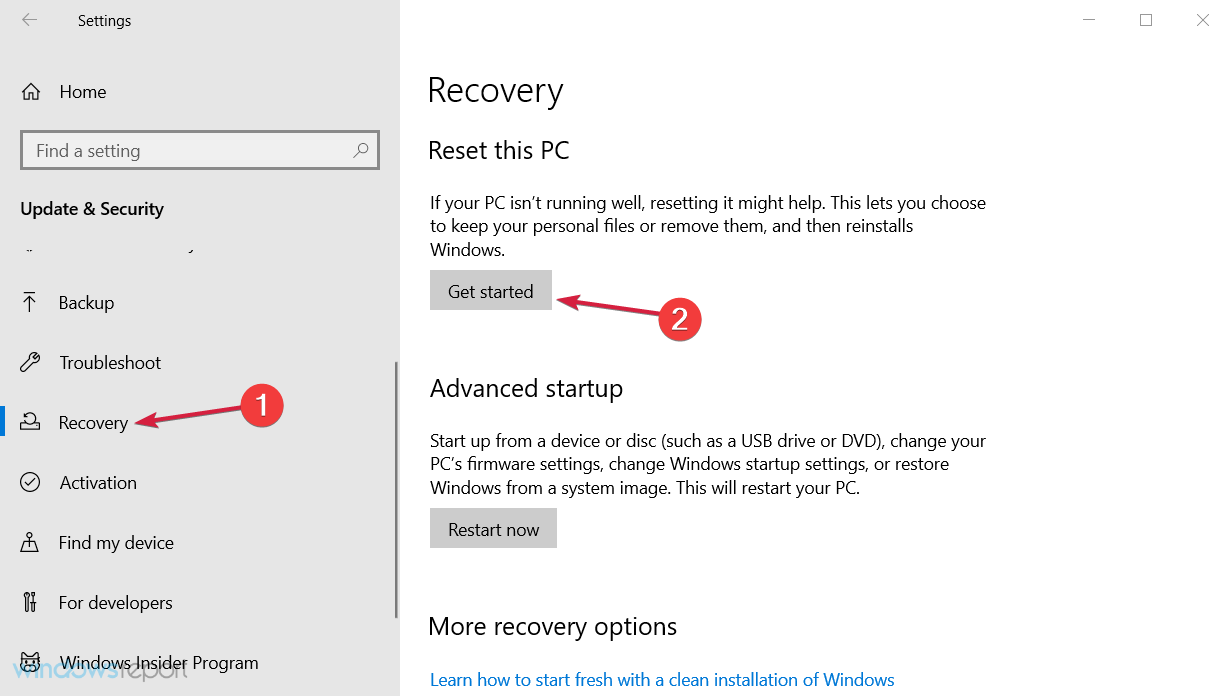Close the Settings window
This screenshot has height=696, width=1232.
(x=1203, y=20)
